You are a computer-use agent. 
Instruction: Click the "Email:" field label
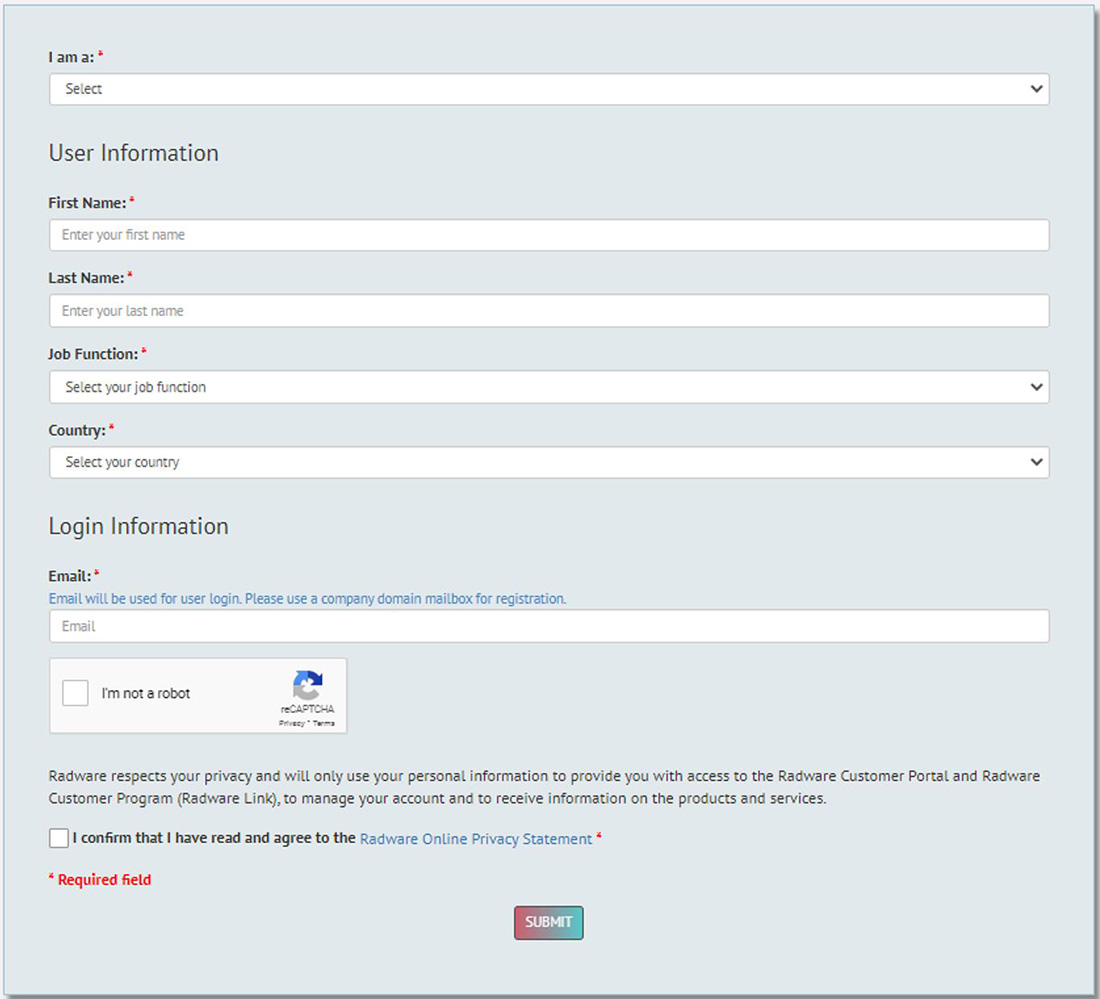pyautogui.click(x=70, y=576)
